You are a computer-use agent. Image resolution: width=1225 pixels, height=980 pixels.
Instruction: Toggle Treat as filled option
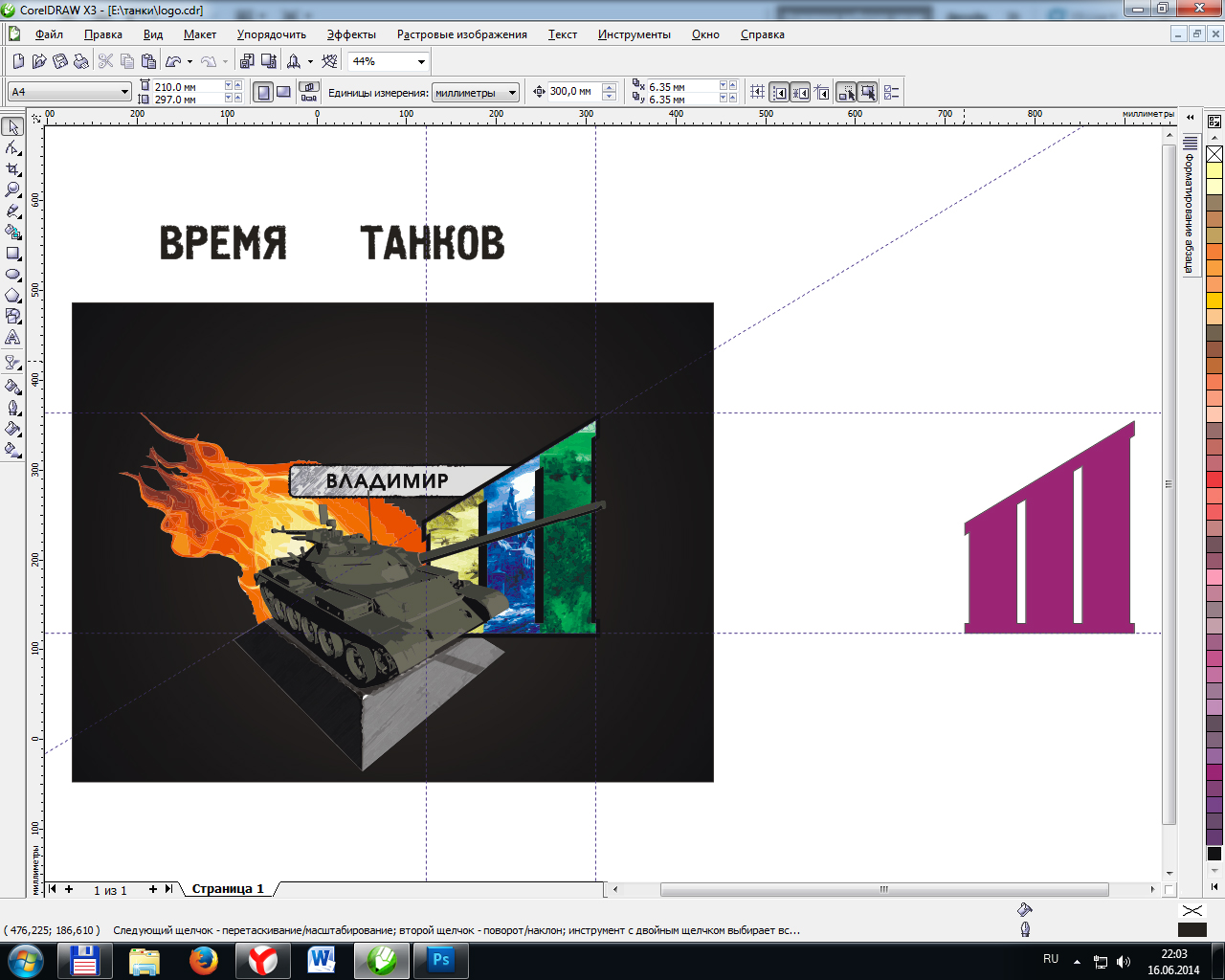pyautogui.click(x=867, y=92)
